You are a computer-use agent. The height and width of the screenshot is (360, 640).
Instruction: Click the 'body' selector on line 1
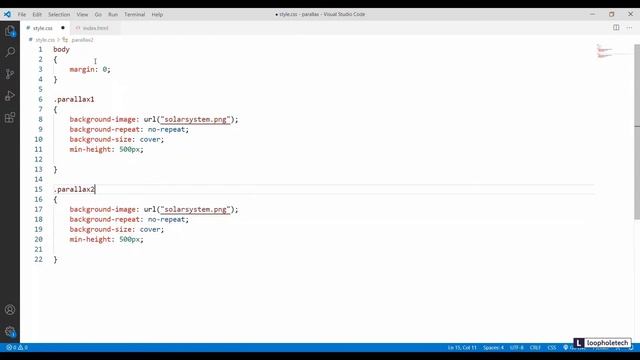coord(61,49)
